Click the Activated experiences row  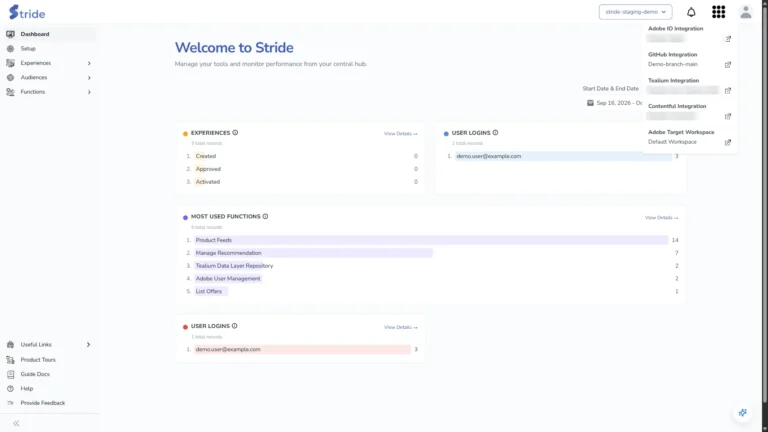[x=301, y=182]
